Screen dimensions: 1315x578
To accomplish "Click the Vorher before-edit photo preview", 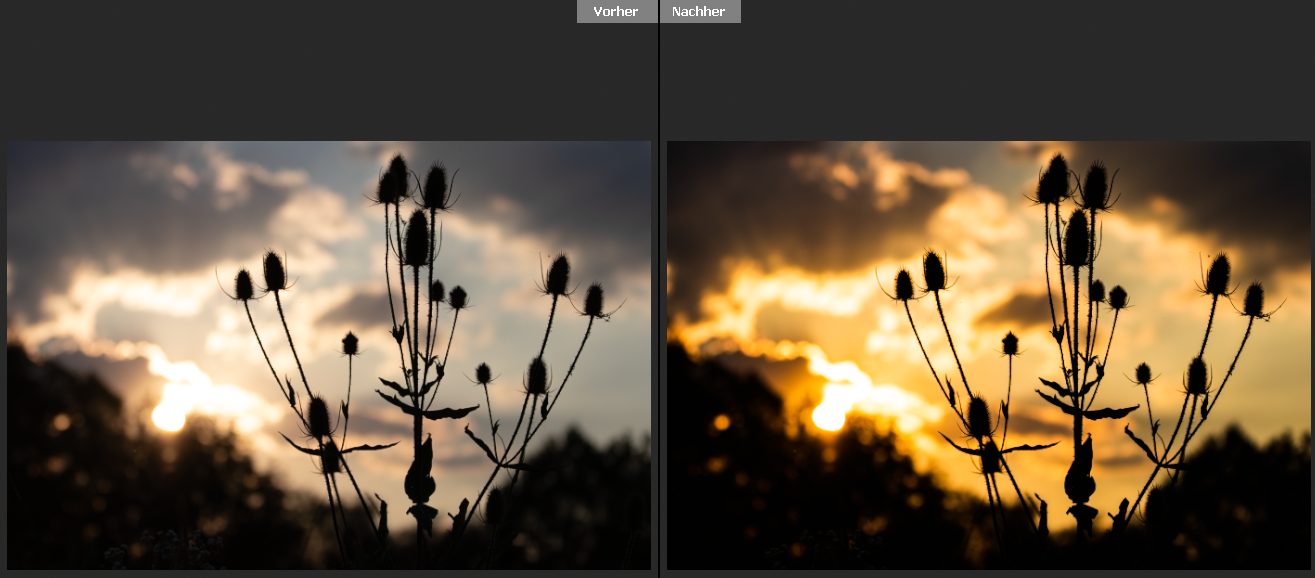I will pos(329,355).
